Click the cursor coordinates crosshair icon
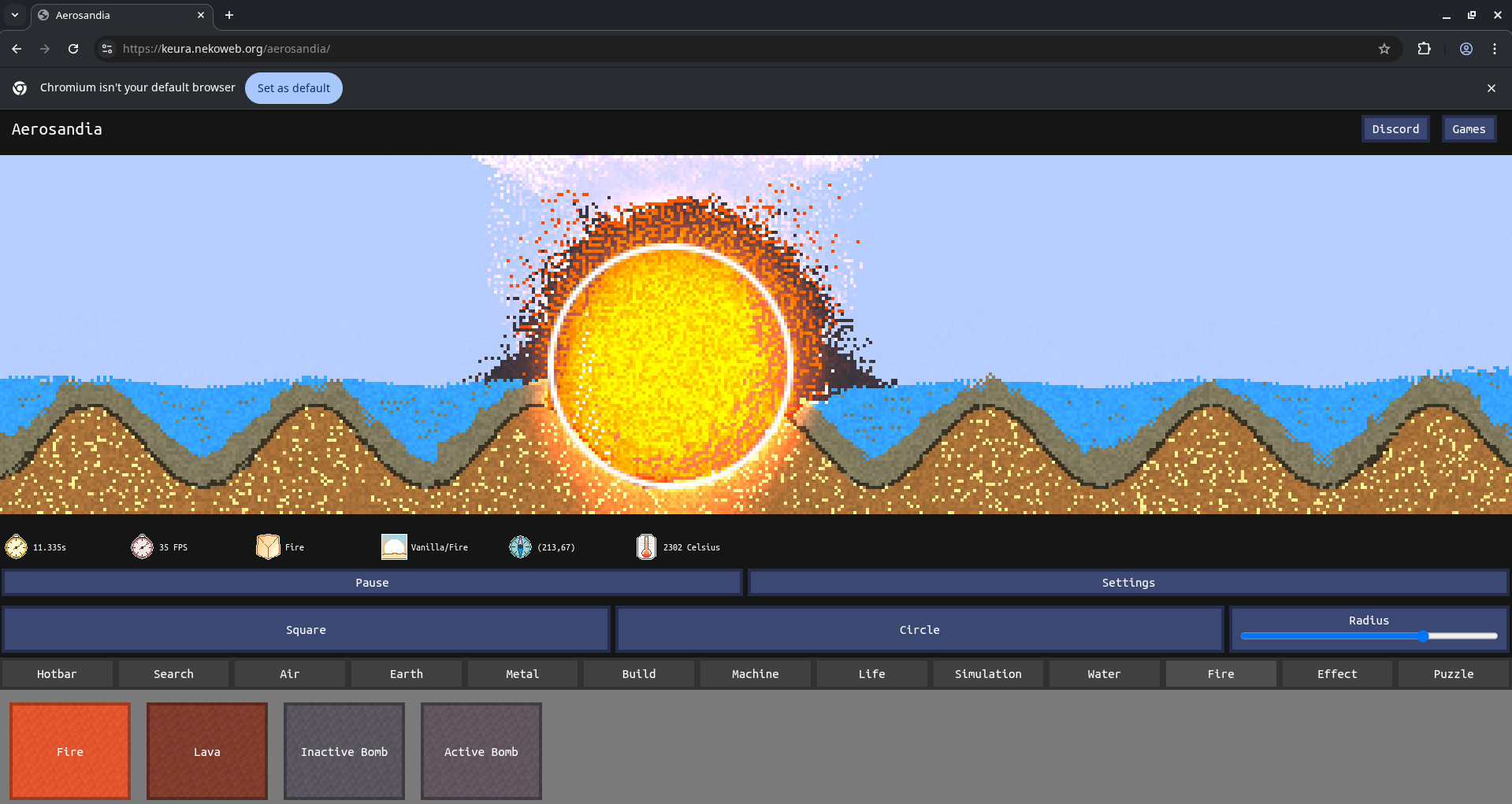The width and height of the screenshot is (1512, 804). (520, 546)
